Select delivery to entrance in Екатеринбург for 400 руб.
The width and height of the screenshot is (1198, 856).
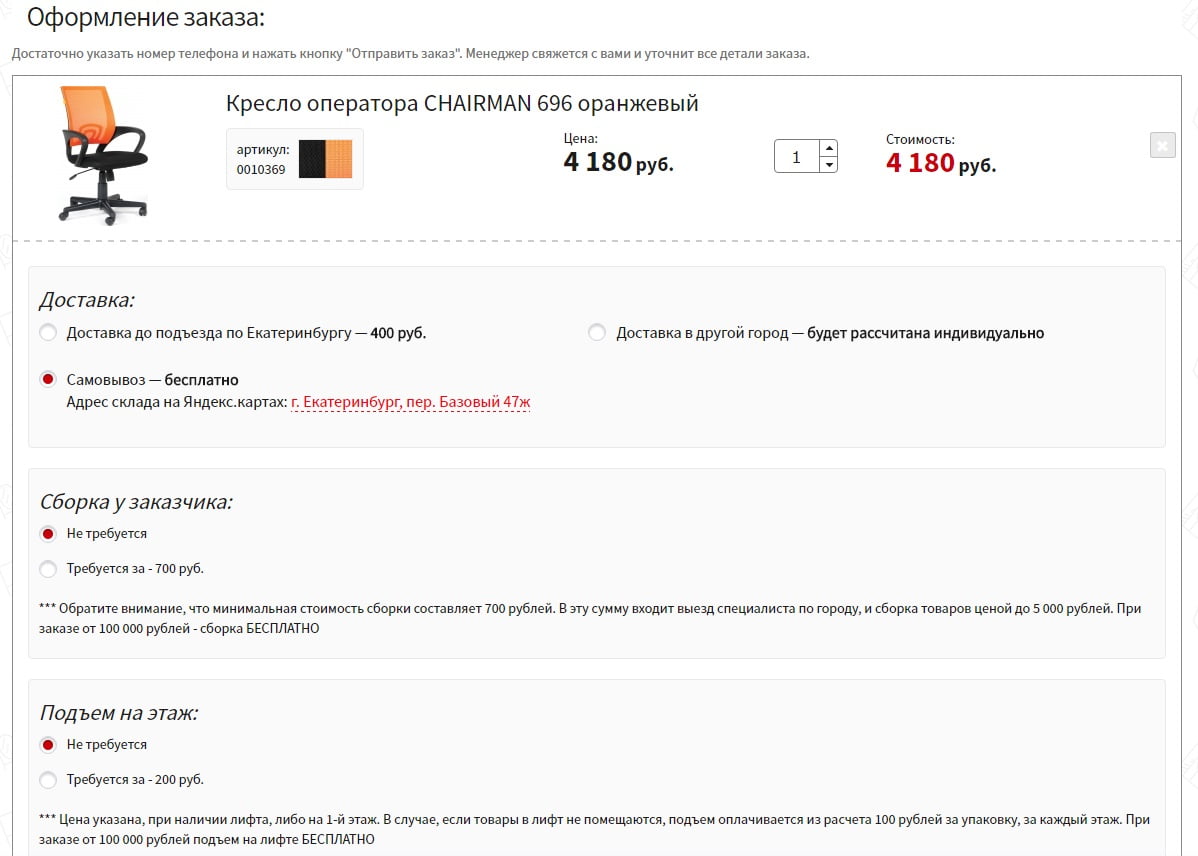pos(48,333)
